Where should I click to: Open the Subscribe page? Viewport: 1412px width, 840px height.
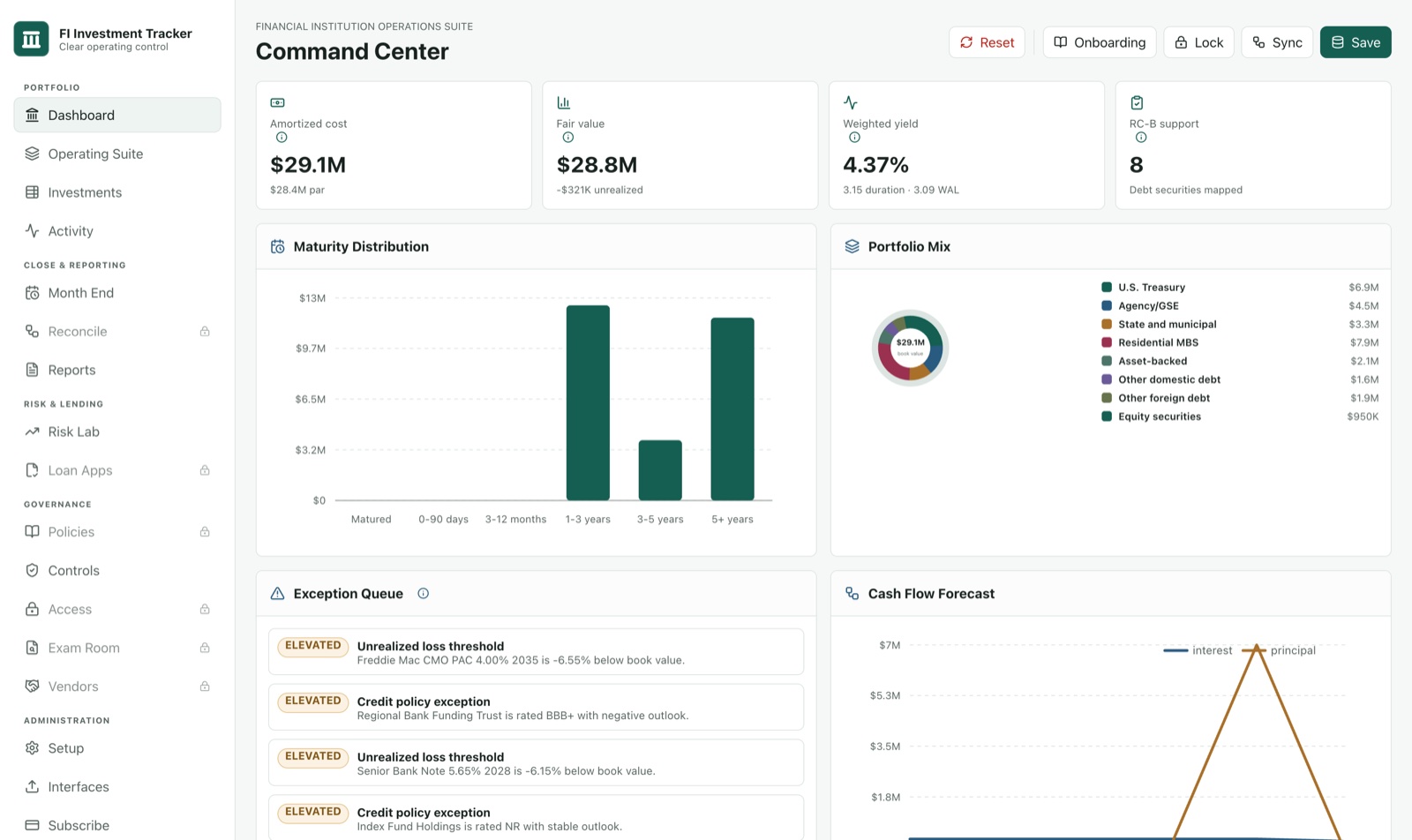pos(117,826)
